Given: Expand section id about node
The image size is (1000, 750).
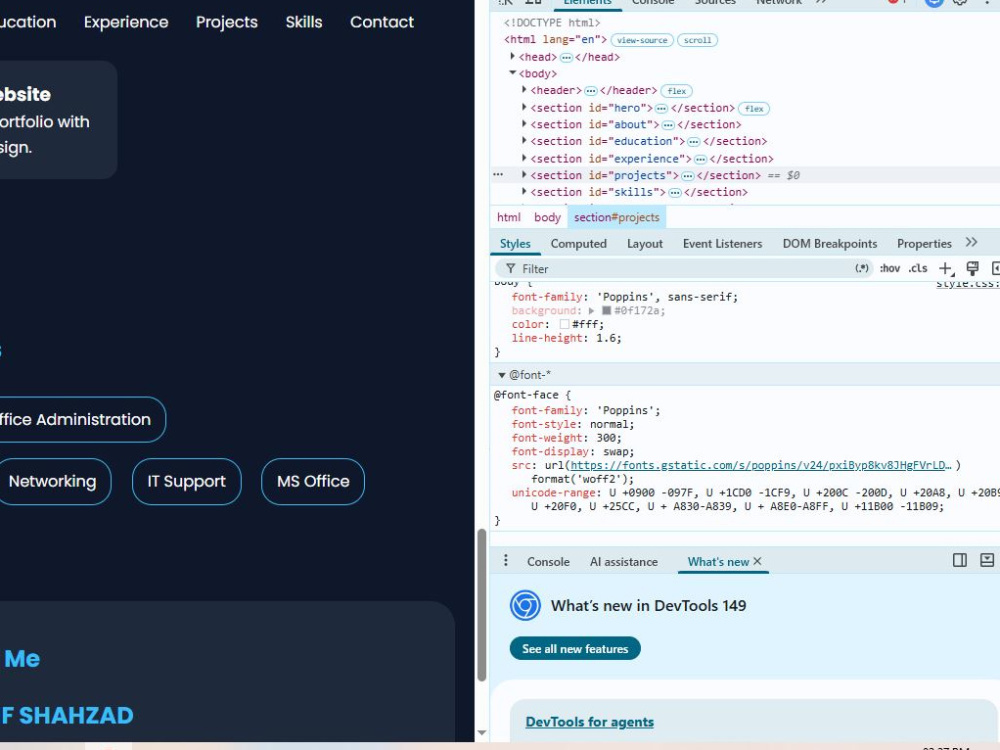Looking at the screenshot, I should [524, 124].
